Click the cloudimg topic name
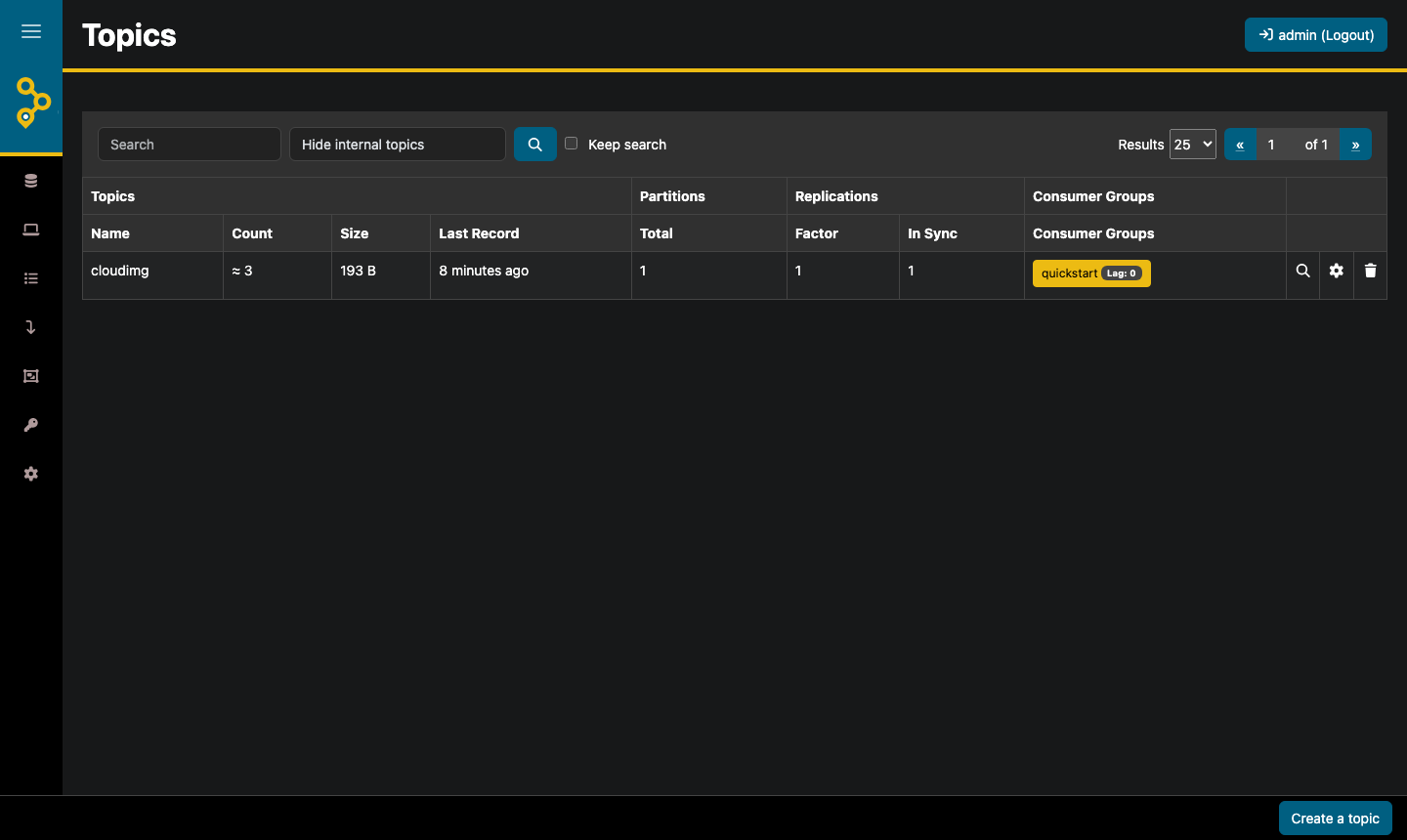The height and width of the screenshot is (840, 1407). (x=120, y=271)
